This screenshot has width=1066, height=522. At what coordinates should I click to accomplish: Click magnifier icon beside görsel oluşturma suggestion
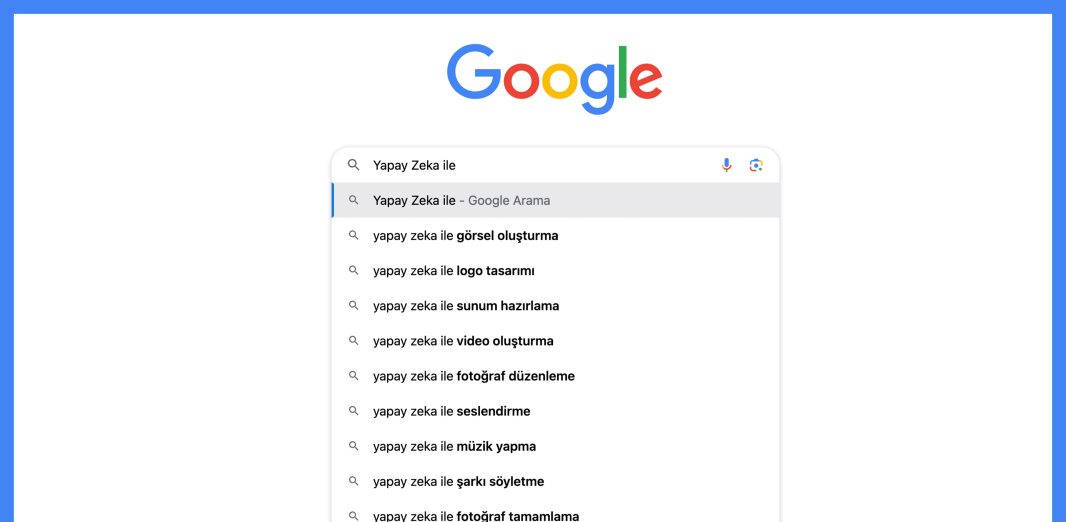pyautogui.click(x=354, y=235)
